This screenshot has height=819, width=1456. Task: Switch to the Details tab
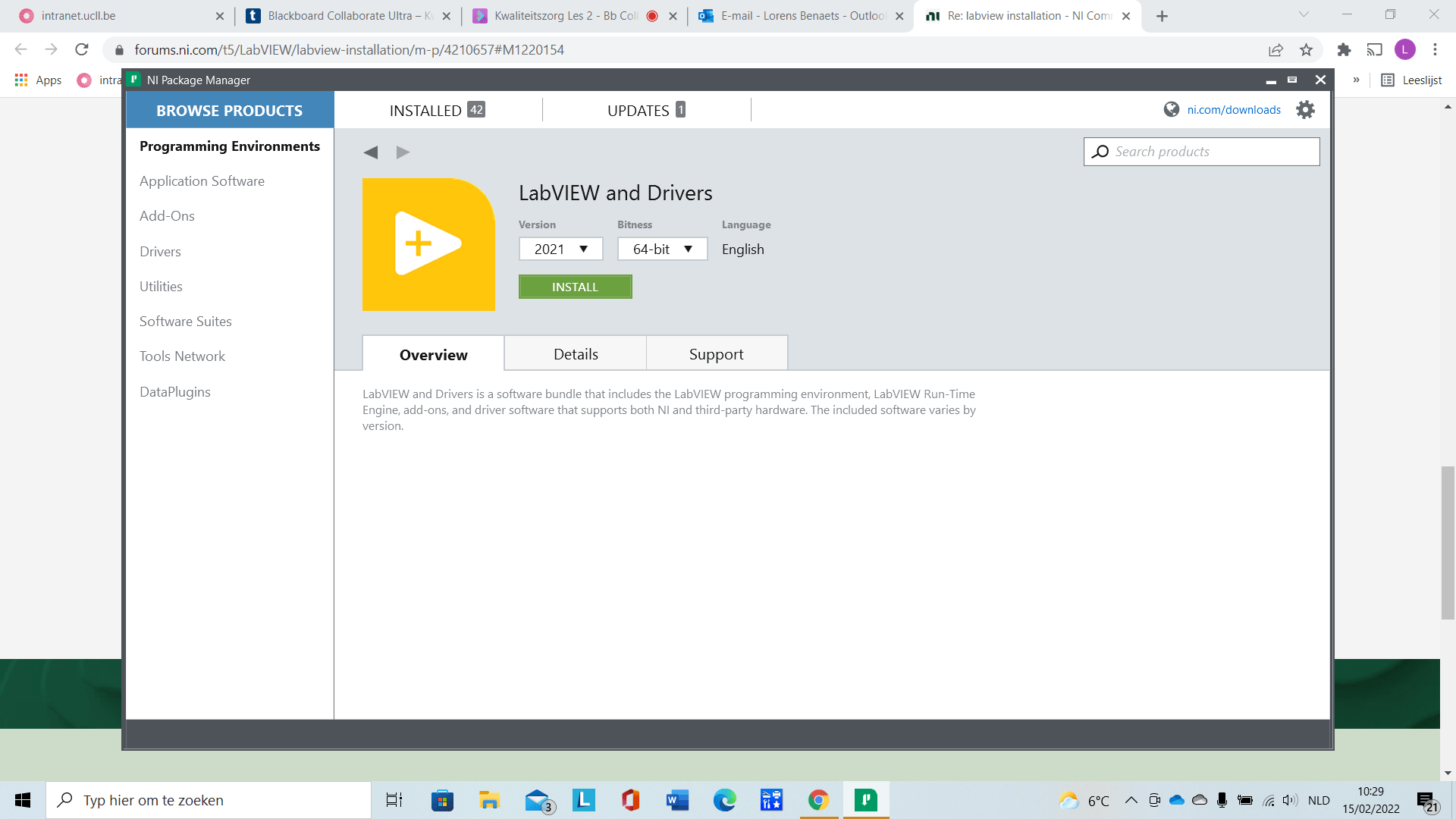click(575, 353)
